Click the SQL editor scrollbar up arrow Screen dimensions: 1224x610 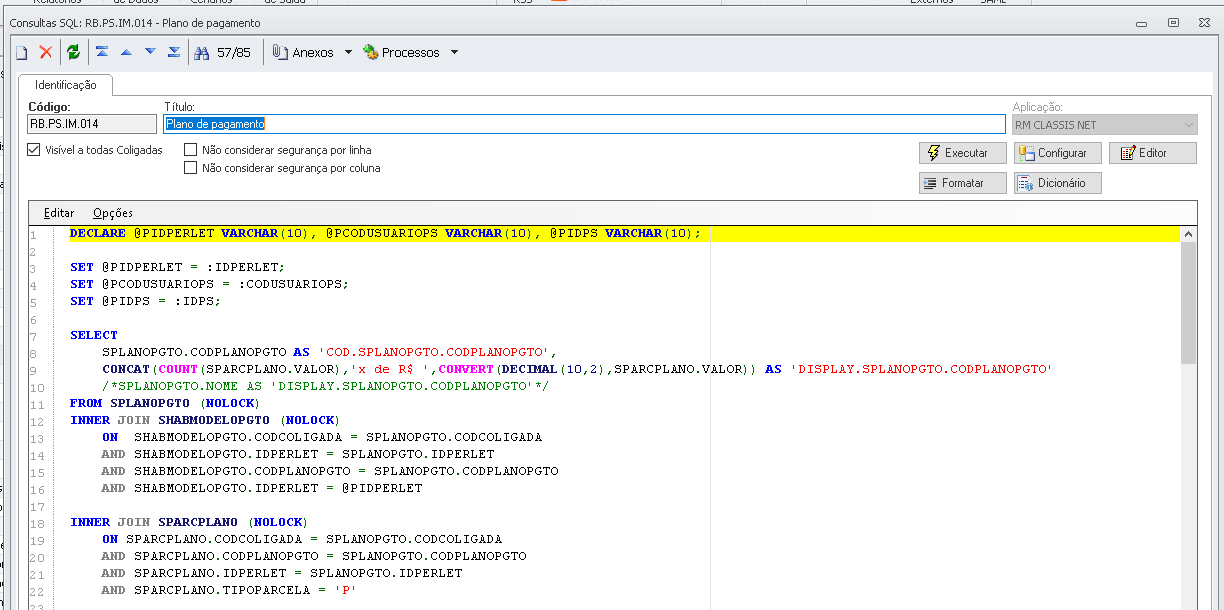coord(1188,234)
